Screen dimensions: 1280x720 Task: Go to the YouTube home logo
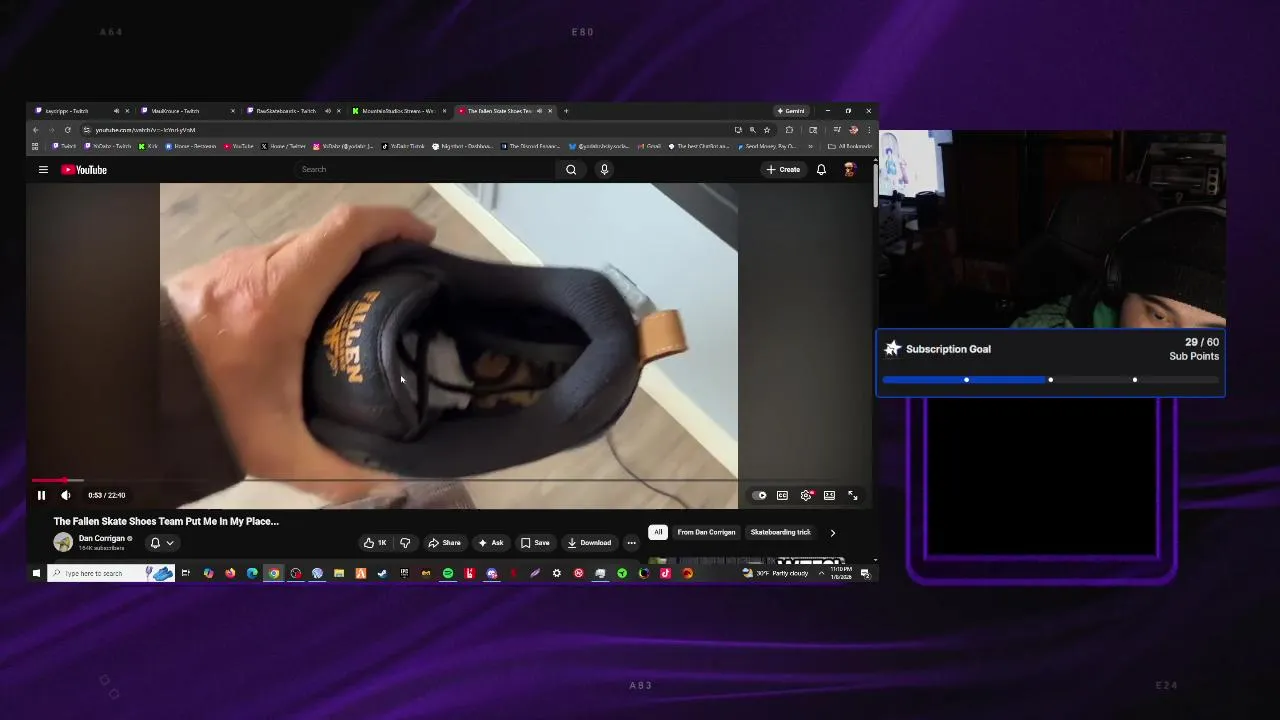click(84, 170)
